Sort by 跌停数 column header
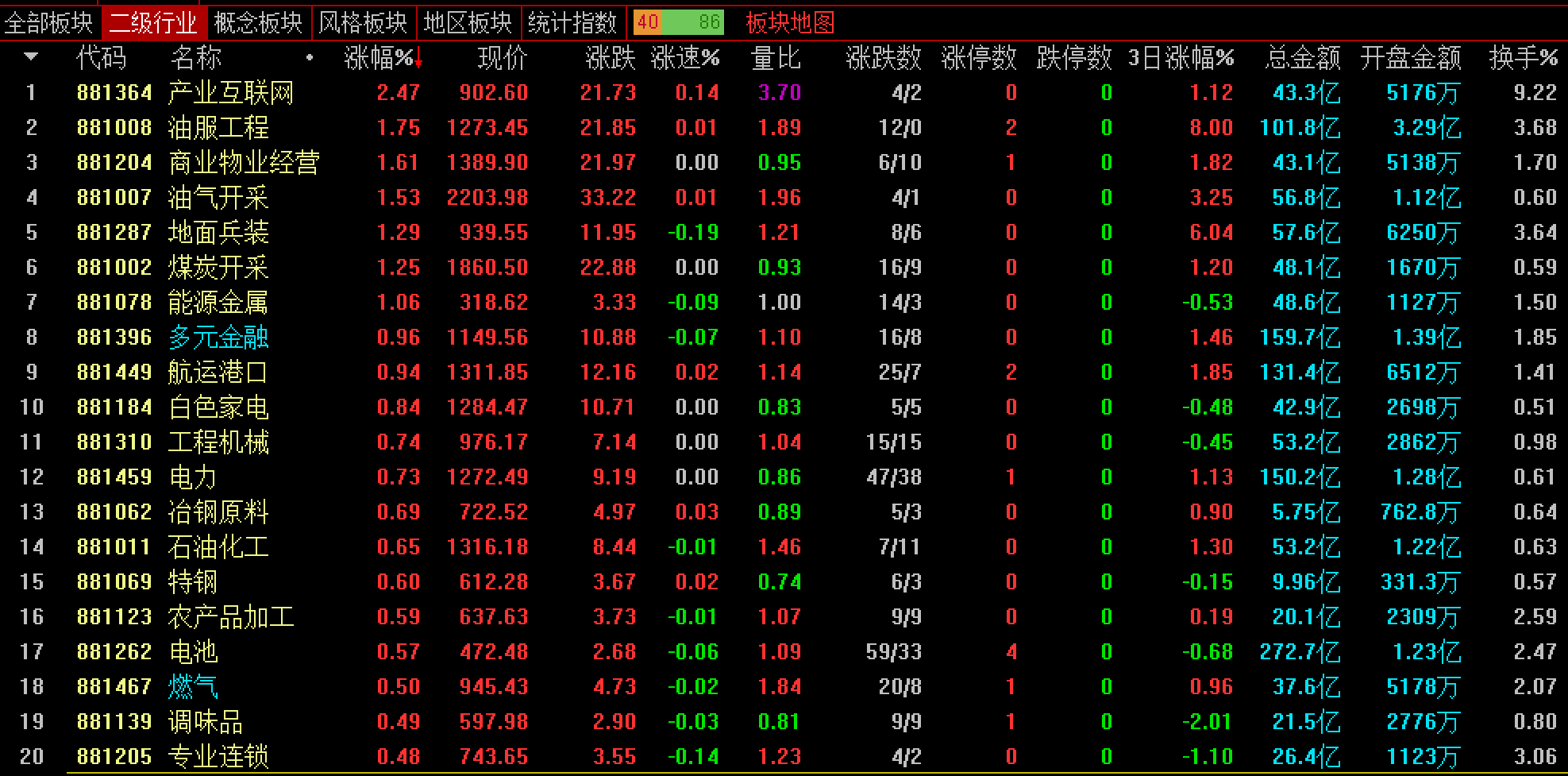 (x=1074, y=58)
